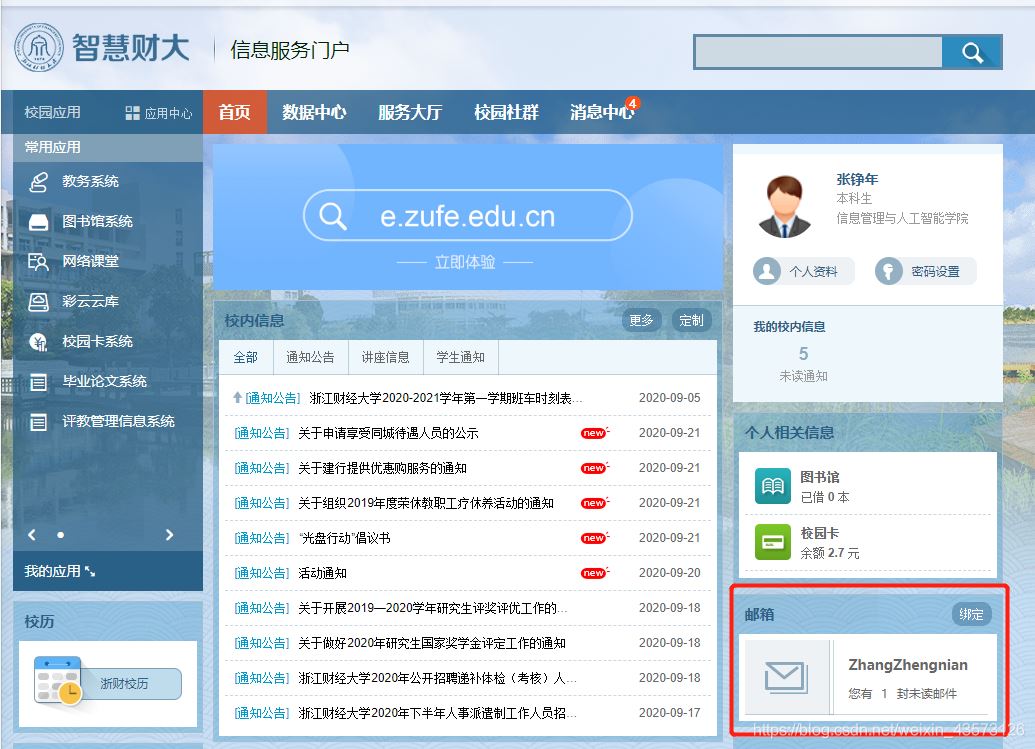This screenshot has height=749, width=1035.
Task: Open 个人资料 profile settings
Action: click(803, 270)
